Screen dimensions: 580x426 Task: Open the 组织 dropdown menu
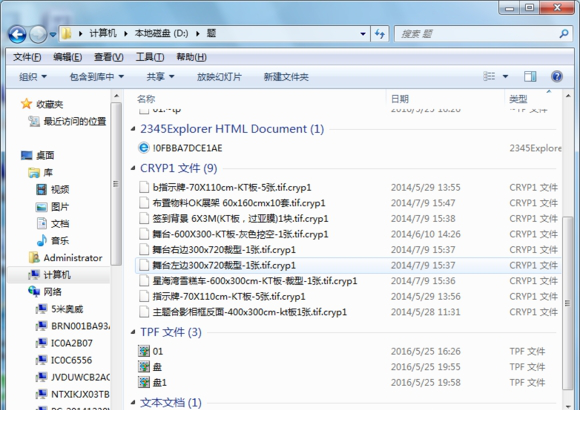[33, 77]
